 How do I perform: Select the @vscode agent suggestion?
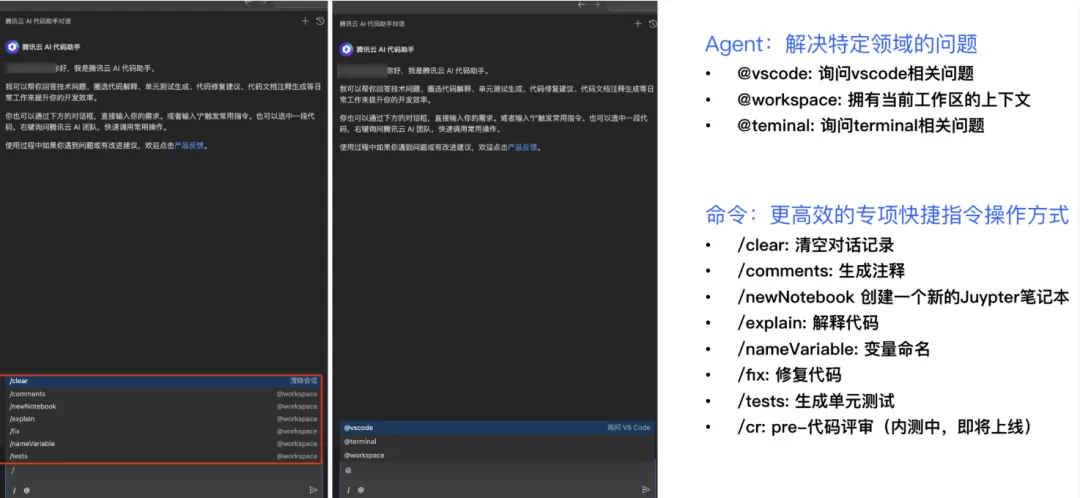click(497, 428)
